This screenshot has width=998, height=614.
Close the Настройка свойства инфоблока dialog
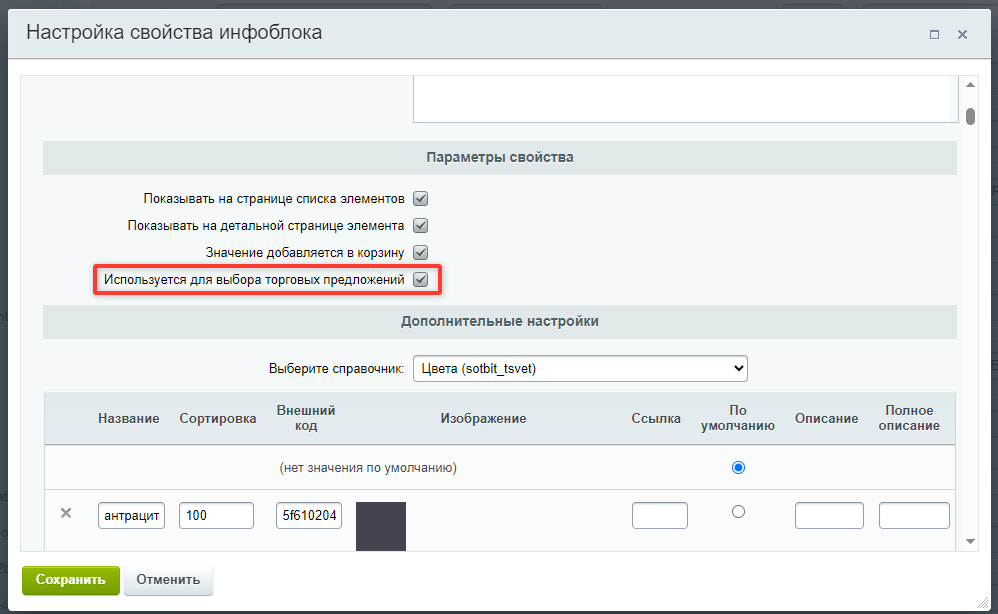click(962, 34)
